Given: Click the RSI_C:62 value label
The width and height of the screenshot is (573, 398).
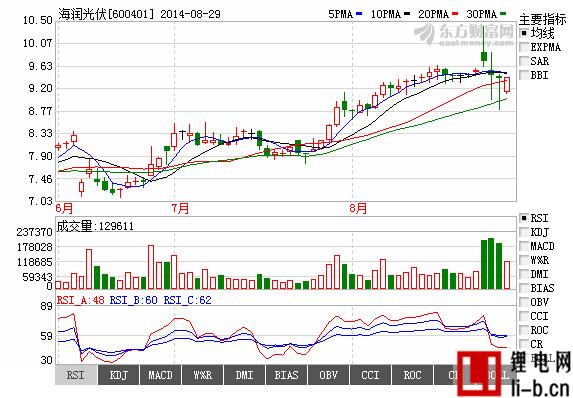Looking at the screenshot, I should click(187, 300).
